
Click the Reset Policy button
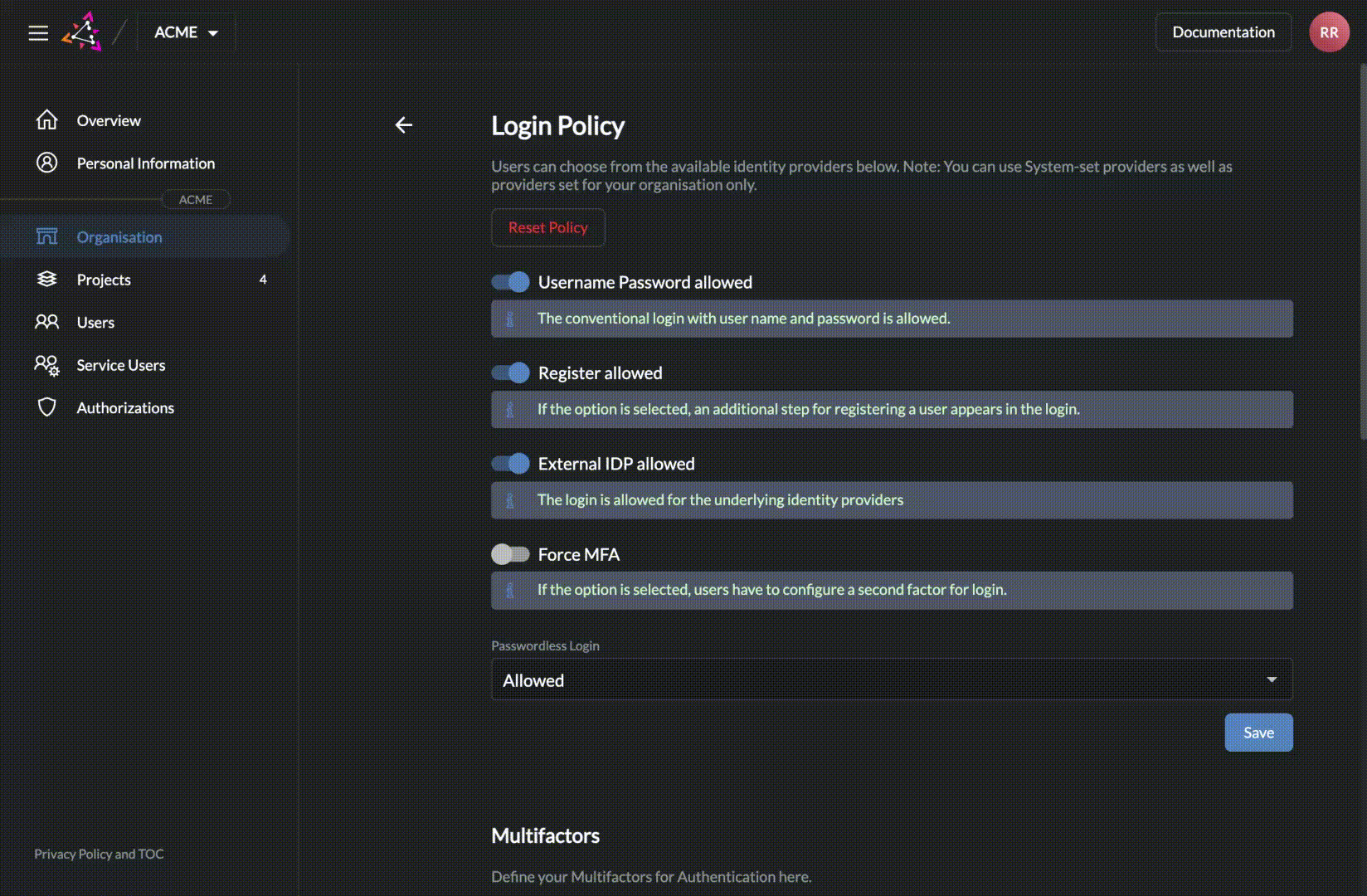tap(547, 227)
